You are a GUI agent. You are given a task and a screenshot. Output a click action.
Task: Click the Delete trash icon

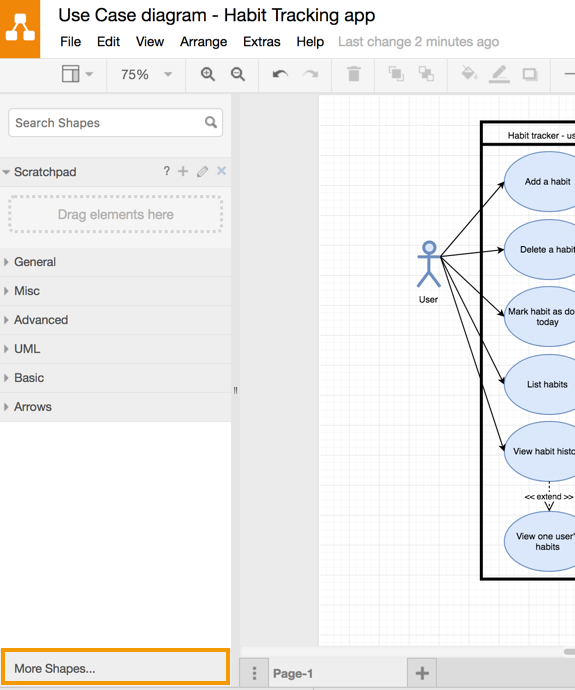coord(353,74)
